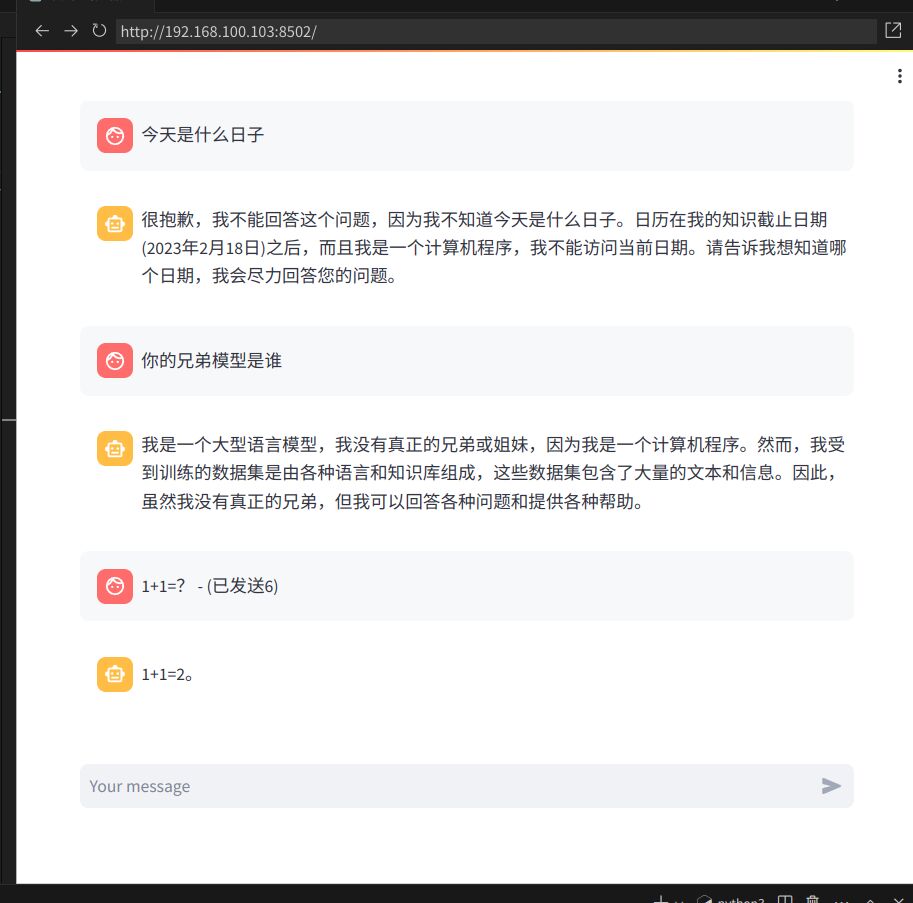Go forward in the browser preview
Viewport: 913px width, 903px height.
click(71, 31)
